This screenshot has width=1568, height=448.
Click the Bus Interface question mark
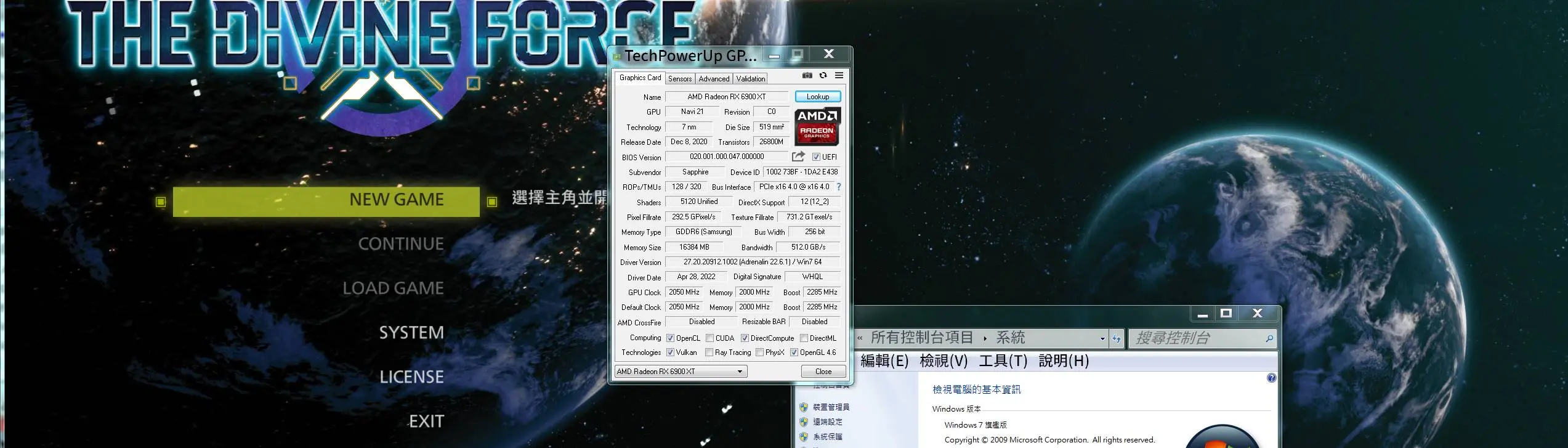tap(839, 187)
